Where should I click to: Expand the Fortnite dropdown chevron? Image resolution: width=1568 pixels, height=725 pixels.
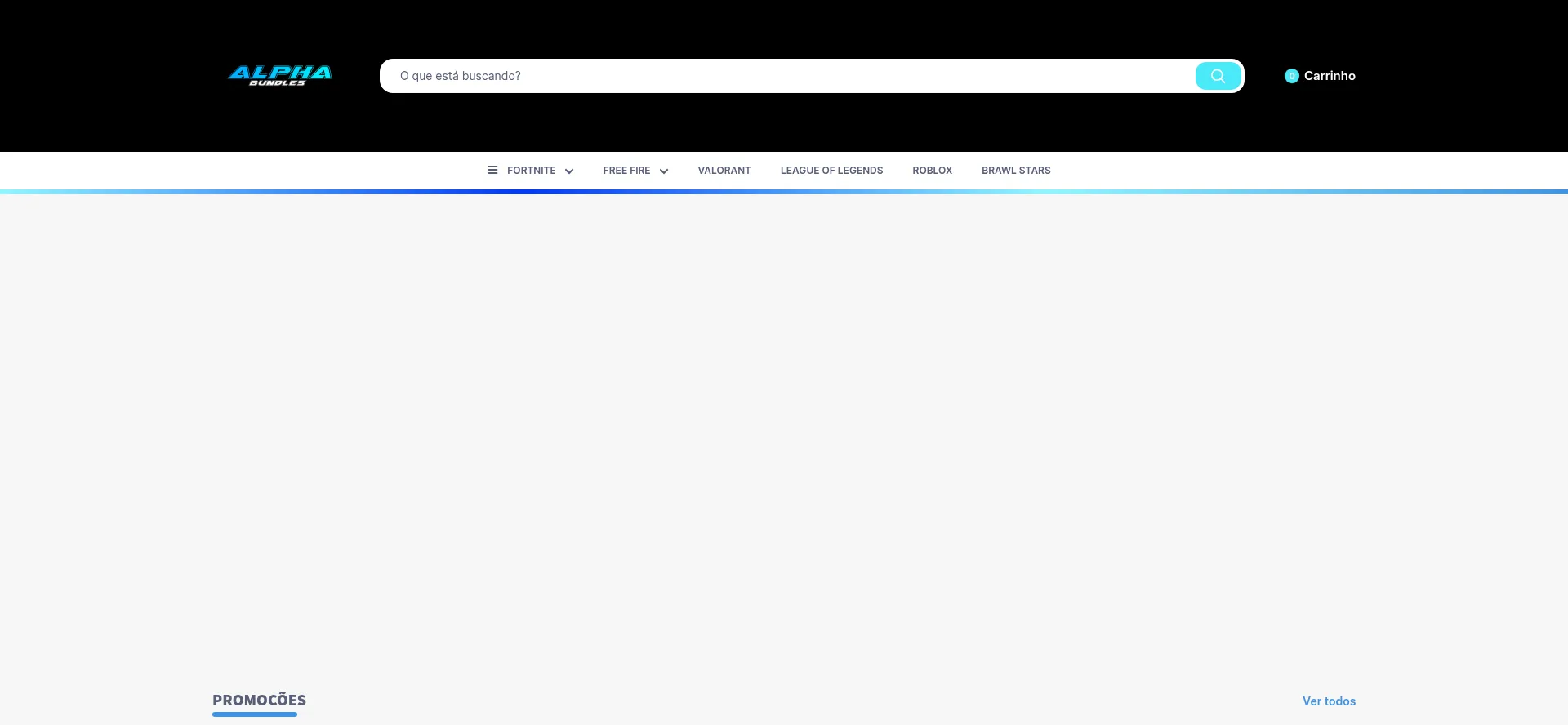[x=569, y=171]
